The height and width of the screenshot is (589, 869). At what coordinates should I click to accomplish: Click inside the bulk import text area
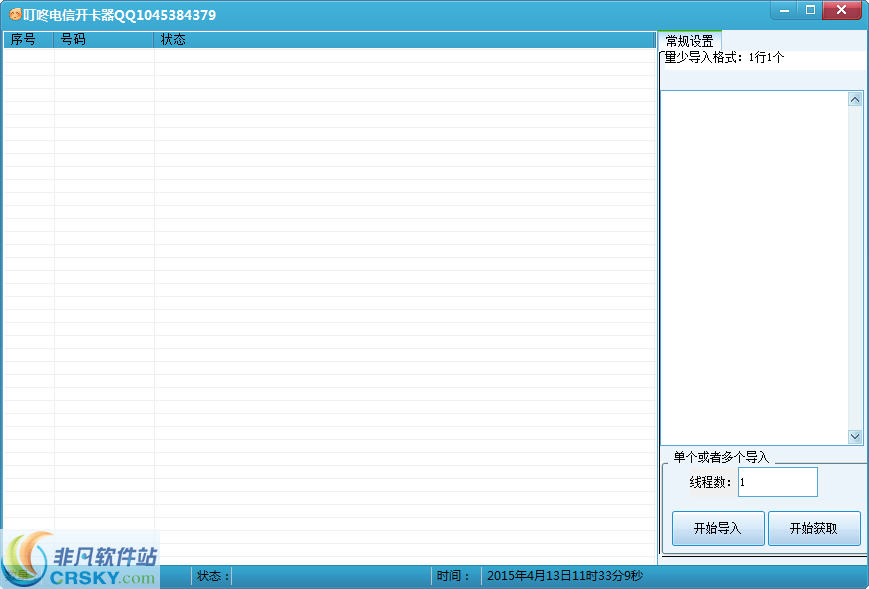point(754,268)
